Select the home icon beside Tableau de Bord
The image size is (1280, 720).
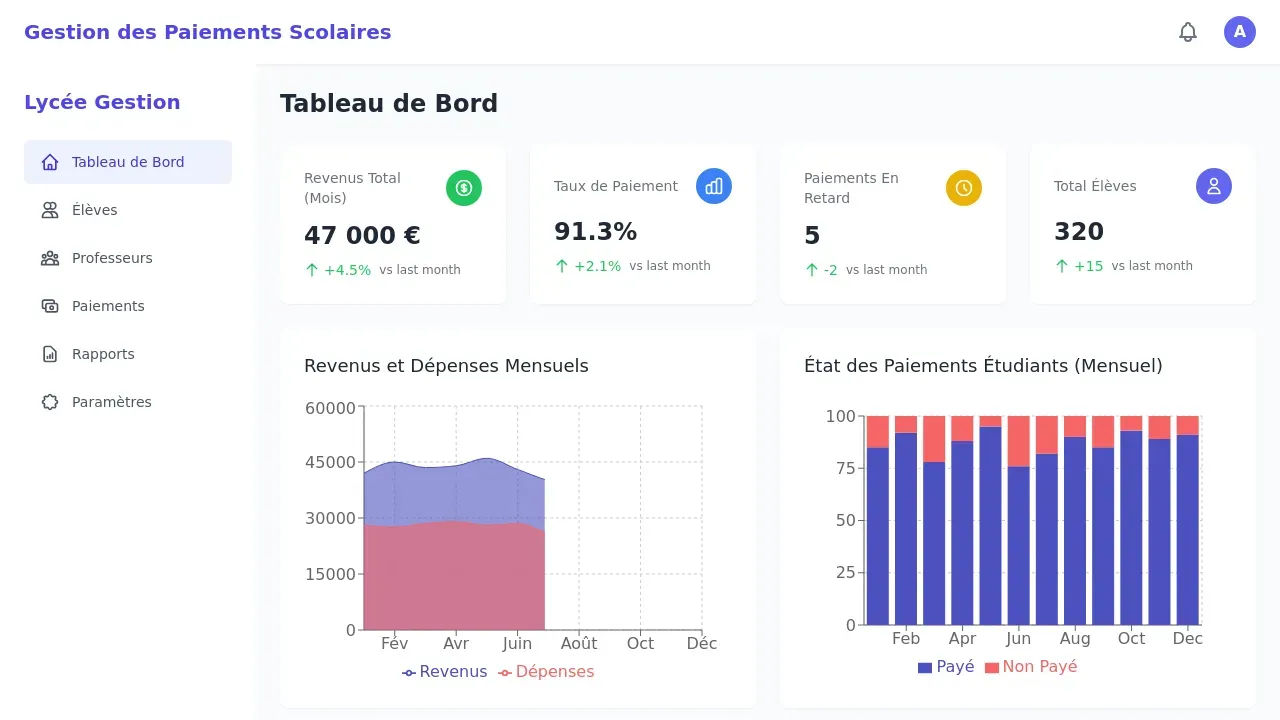tap(49, 161)
